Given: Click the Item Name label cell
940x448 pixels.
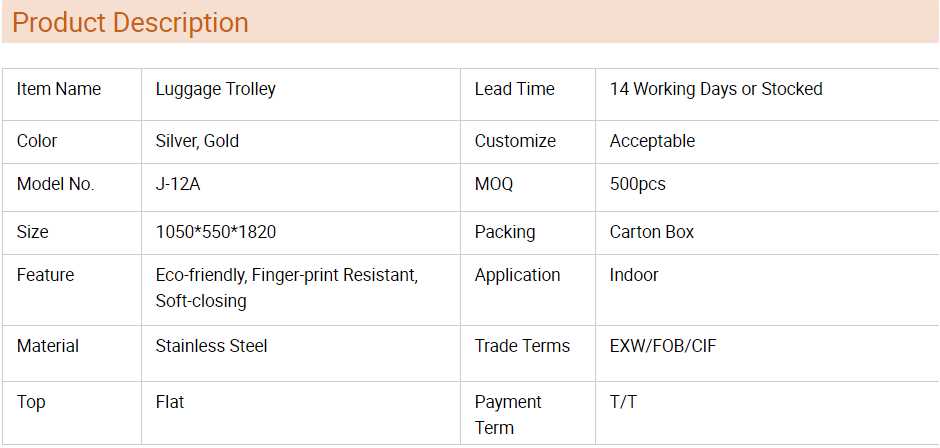Looking at the screenshot, I should point(59,89).
